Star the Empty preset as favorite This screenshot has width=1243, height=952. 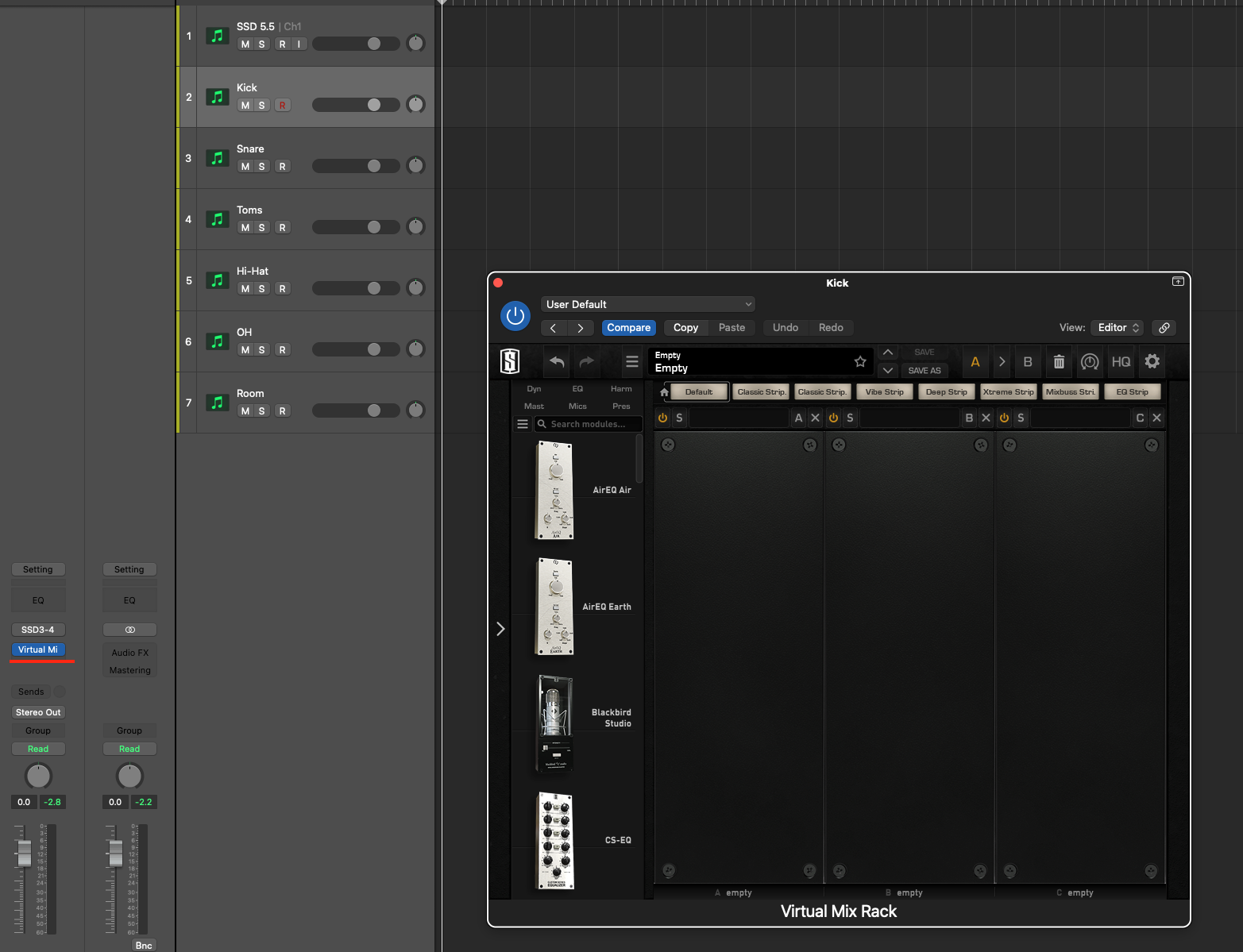point(860,361)
